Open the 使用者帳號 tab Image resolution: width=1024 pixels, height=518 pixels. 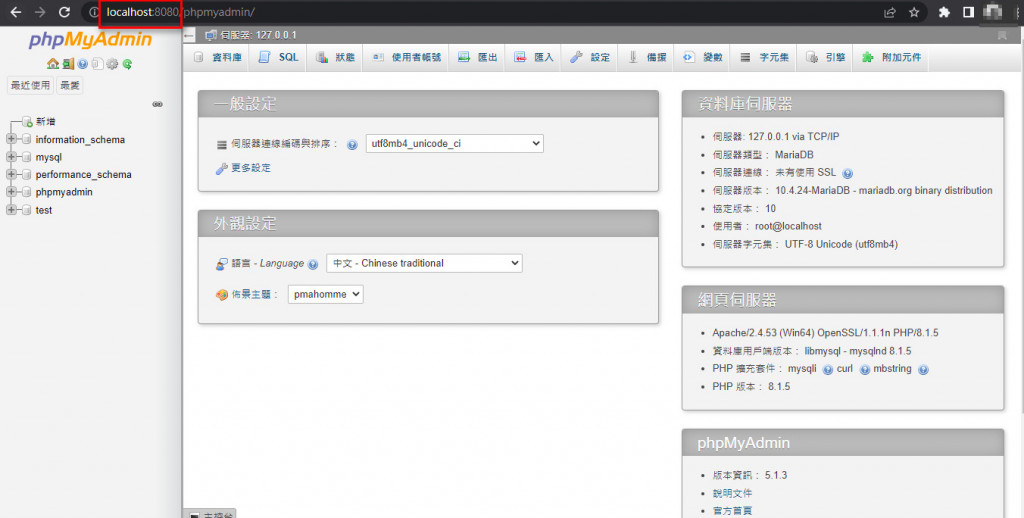pos(406,57)
